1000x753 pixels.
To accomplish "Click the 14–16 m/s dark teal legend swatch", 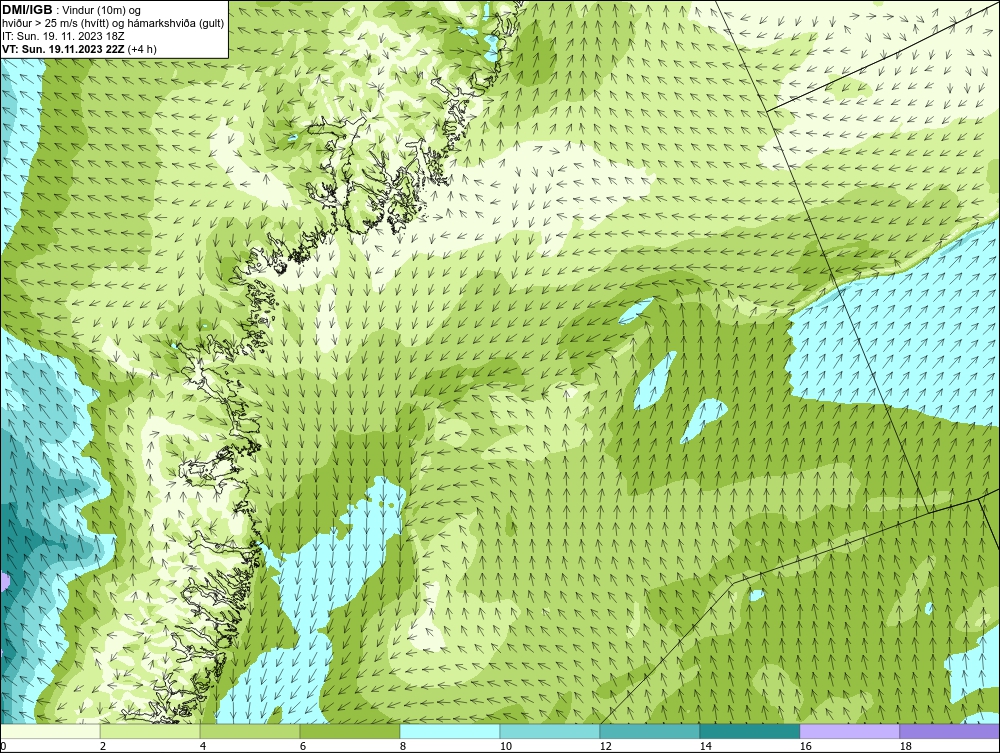I will click(749, 731).
